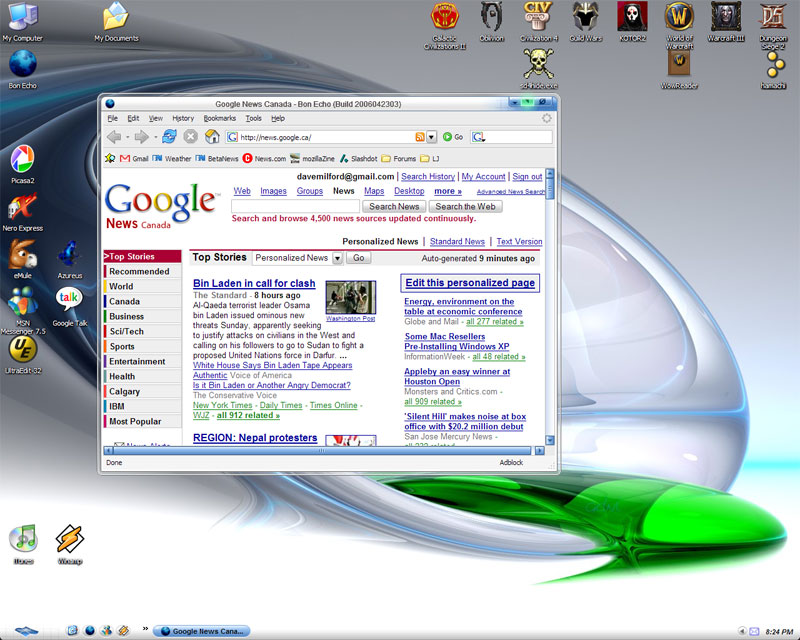This screenshot has height=640, width=800.
Task: Open the Bookmarks menu
Action: pyautogui.click(x=219, y=118)
